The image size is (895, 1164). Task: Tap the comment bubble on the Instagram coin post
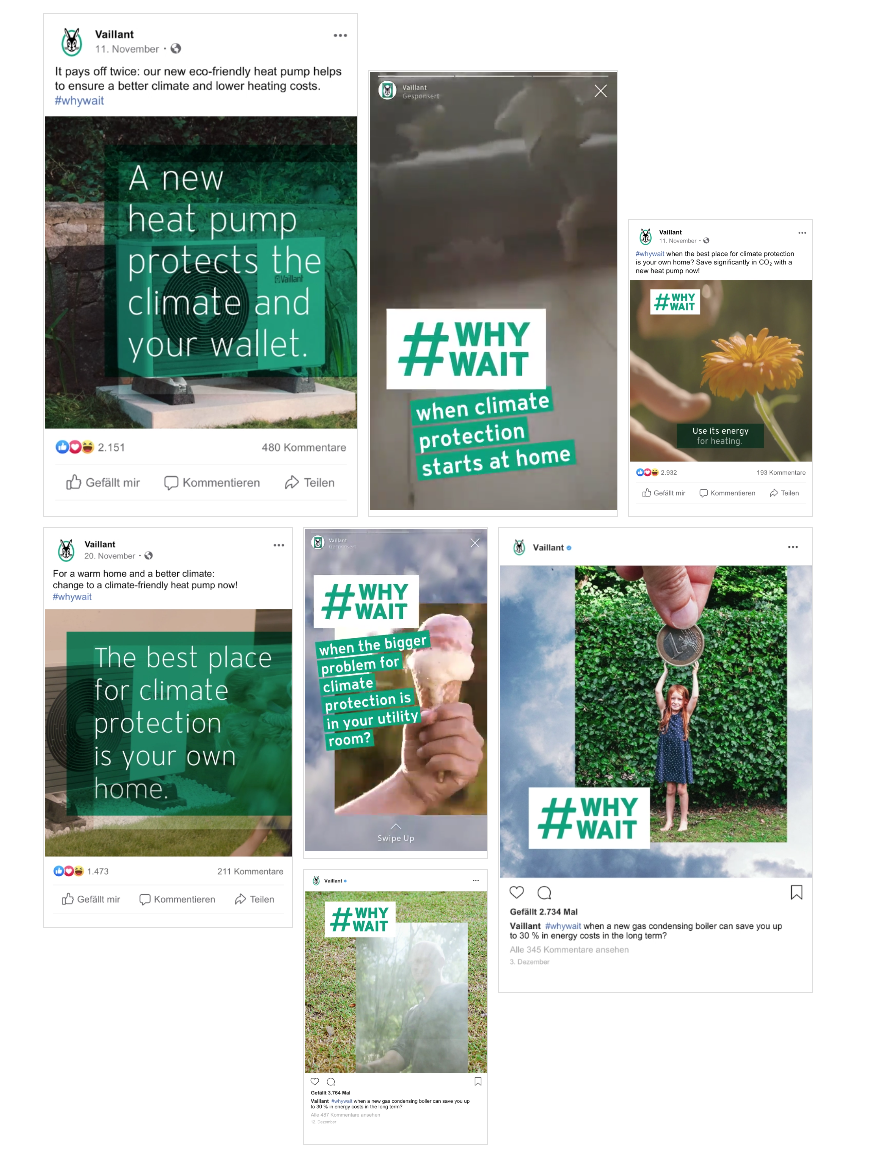click(545, 892)
